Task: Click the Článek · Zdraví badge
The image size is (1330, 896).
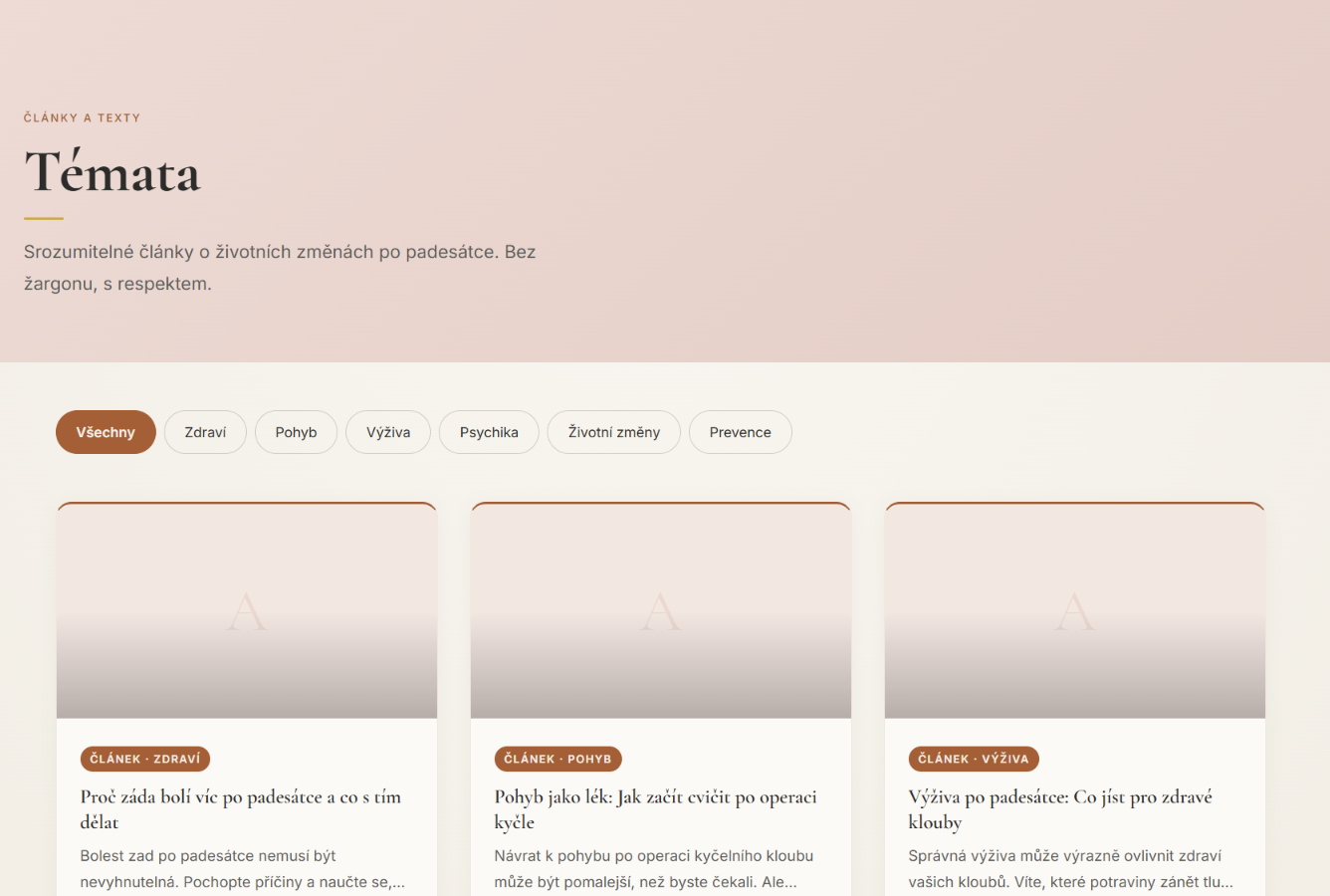Action: click(145, 759)
